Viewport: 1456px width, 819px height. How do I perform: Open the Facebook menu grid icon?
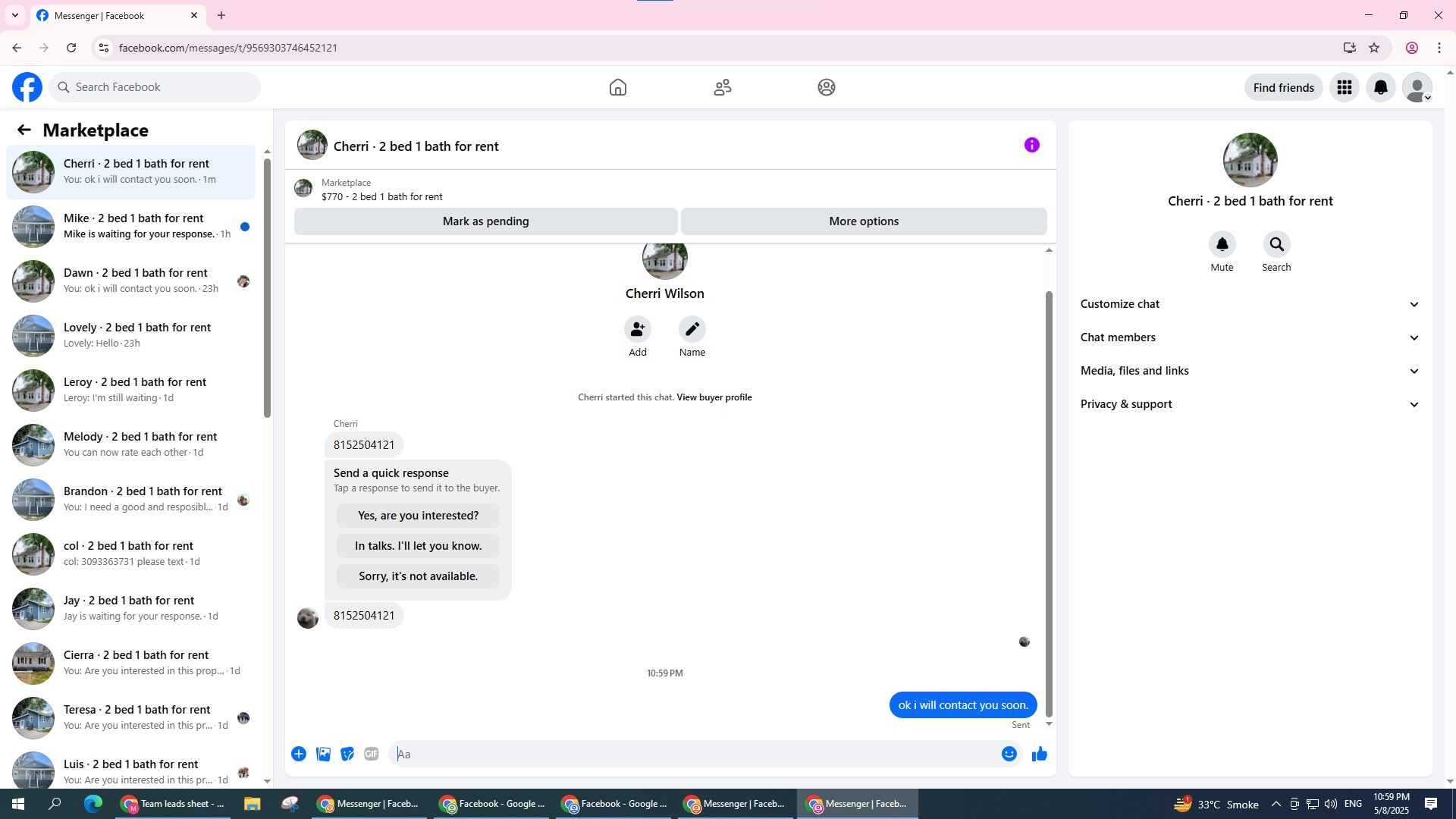pos(1345,87)
